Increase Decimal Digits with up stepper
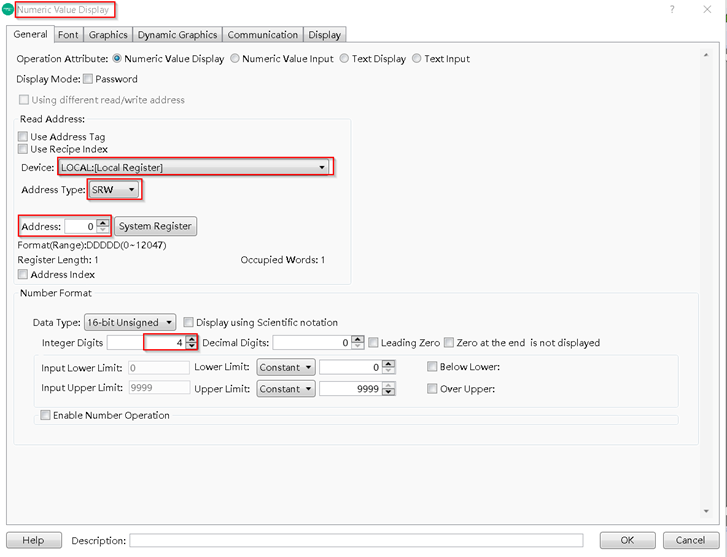Viewport: 727px width, 557px height. (358, 338)
